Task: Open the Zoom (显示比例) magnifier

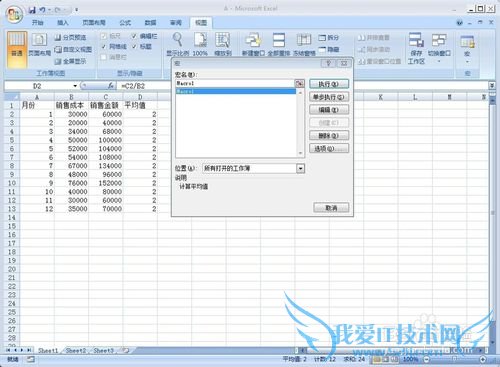Action: pyautogui.click(x=178, y=44)
